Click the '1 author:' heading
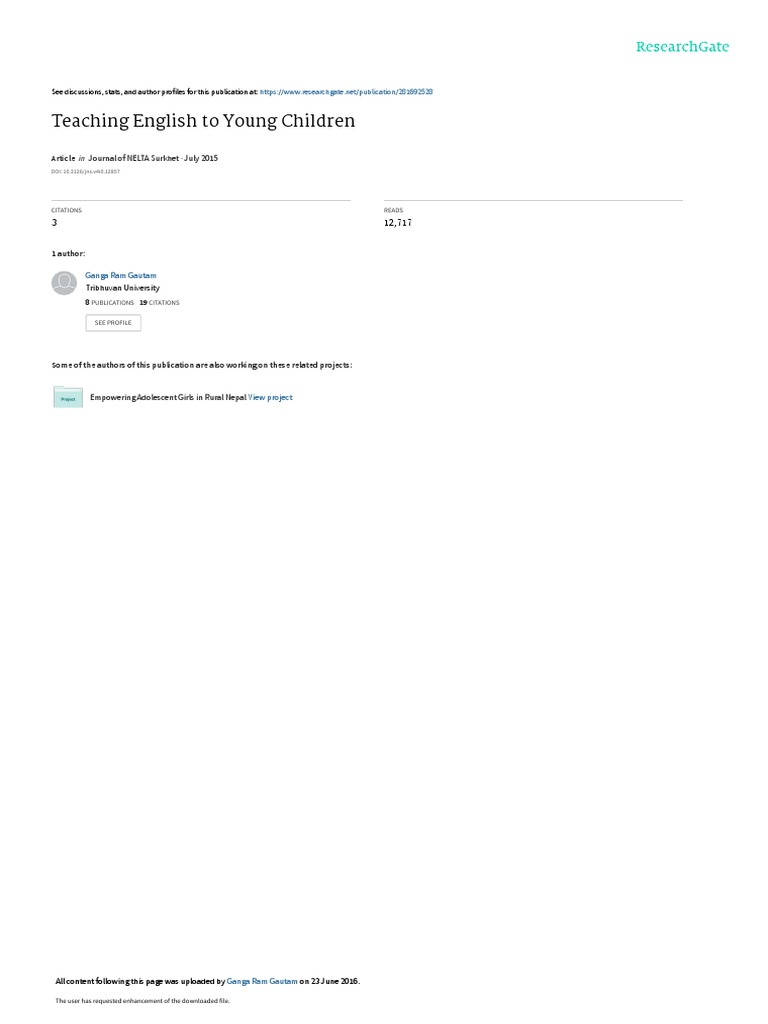 [x=69, y=253]
